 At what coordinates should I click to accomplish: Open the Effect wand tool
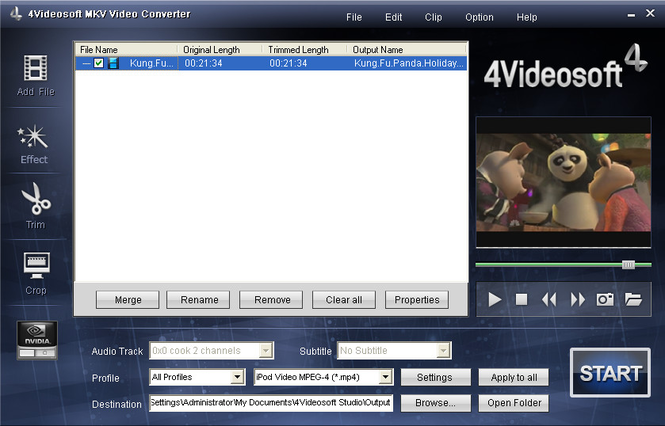pos(34,138)
